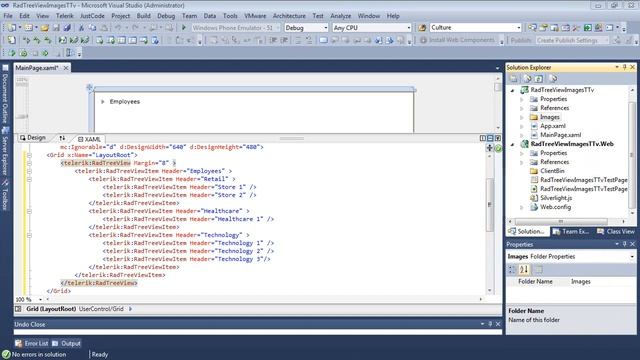Select Silverlight.js in Solution Explorer
Screen dimensions: 640x360
[x=556, y=198]
